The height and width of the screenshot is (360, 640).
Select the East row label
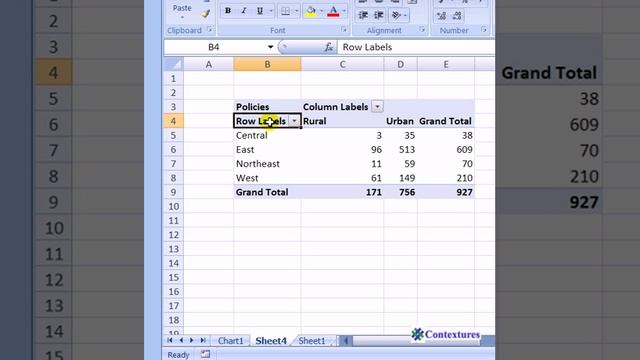[267, 149]
